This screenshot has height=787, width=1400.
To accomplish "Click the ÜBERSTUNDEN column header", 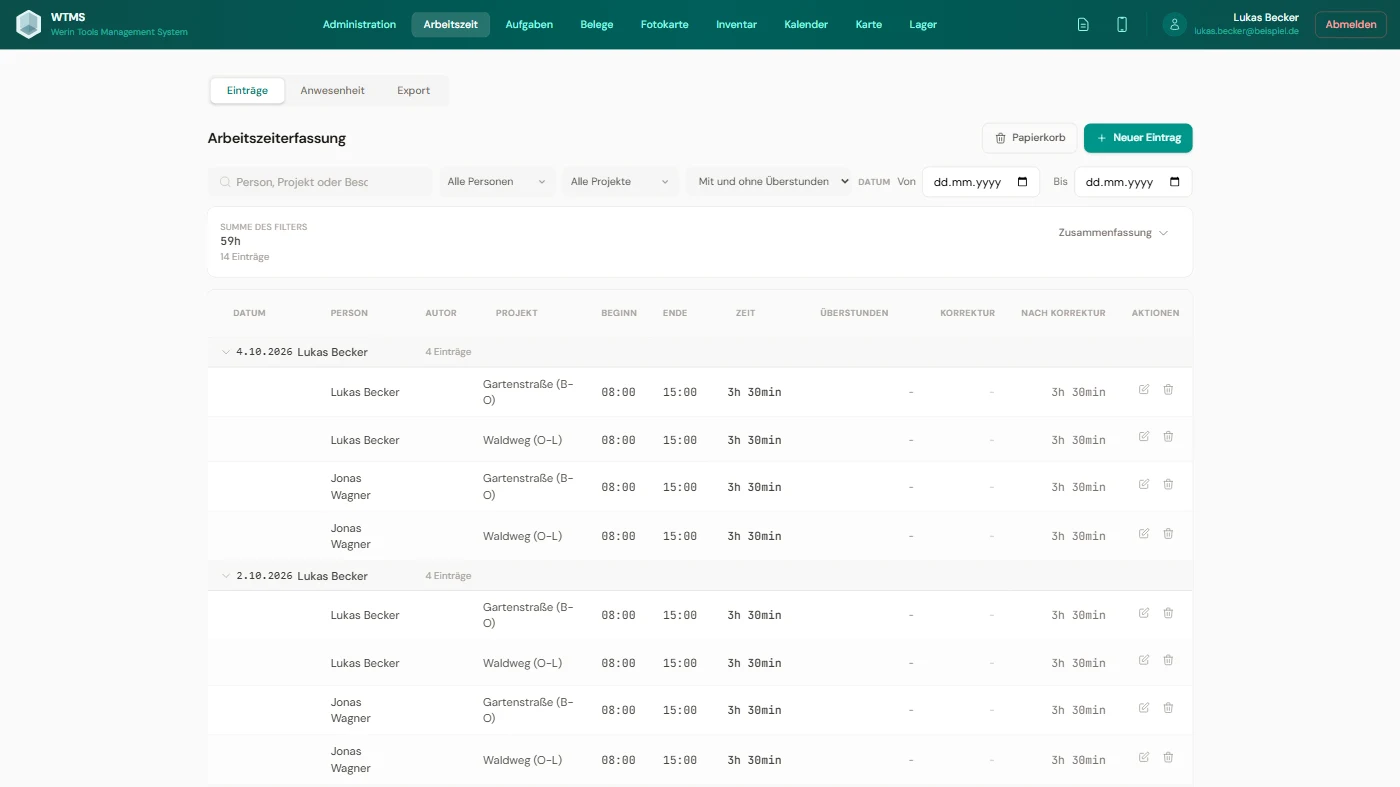I will [x=854, y=313].
